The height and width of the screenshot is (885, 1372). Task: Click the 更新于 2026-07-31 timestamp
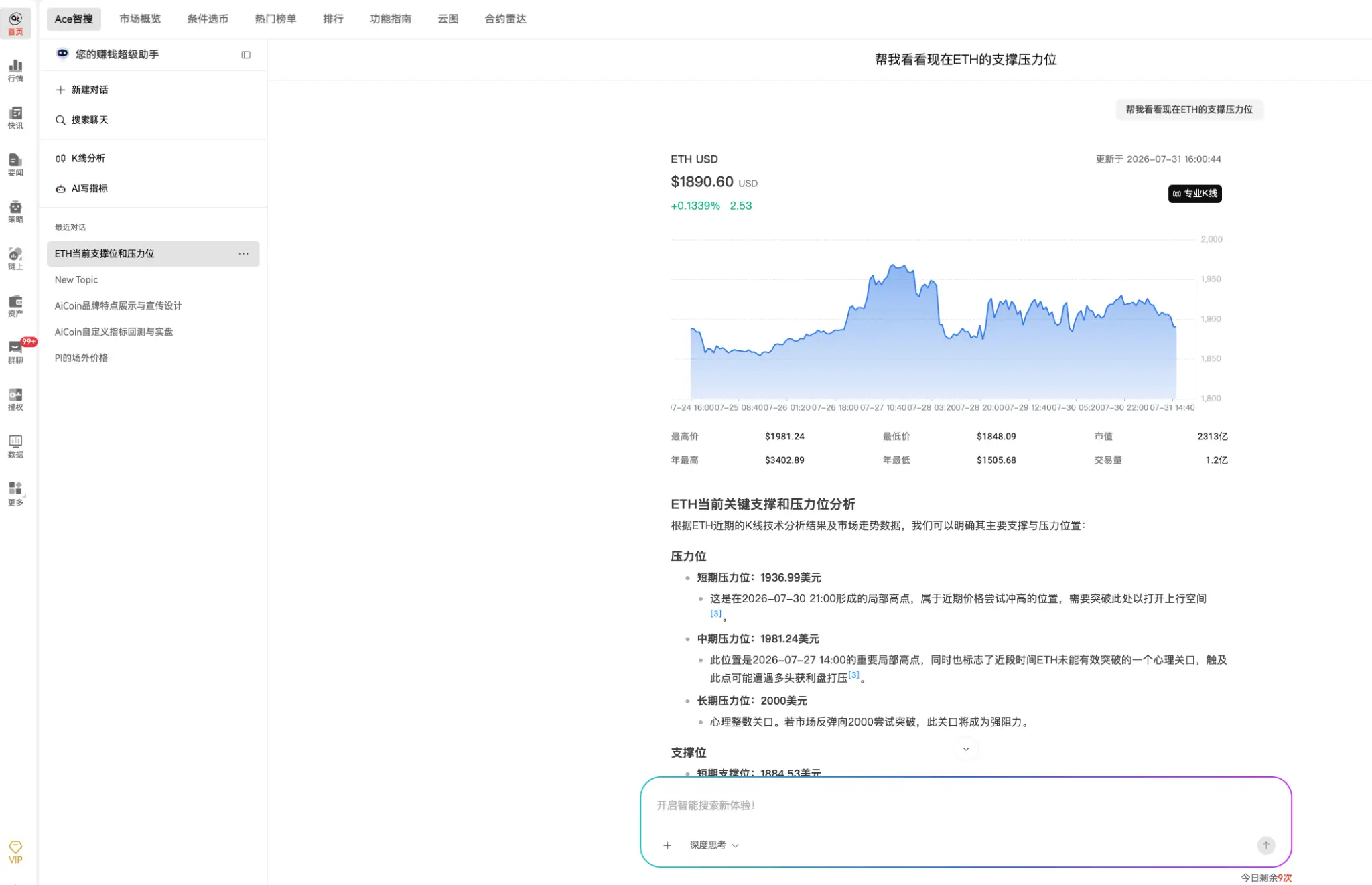click(1158, 159)
